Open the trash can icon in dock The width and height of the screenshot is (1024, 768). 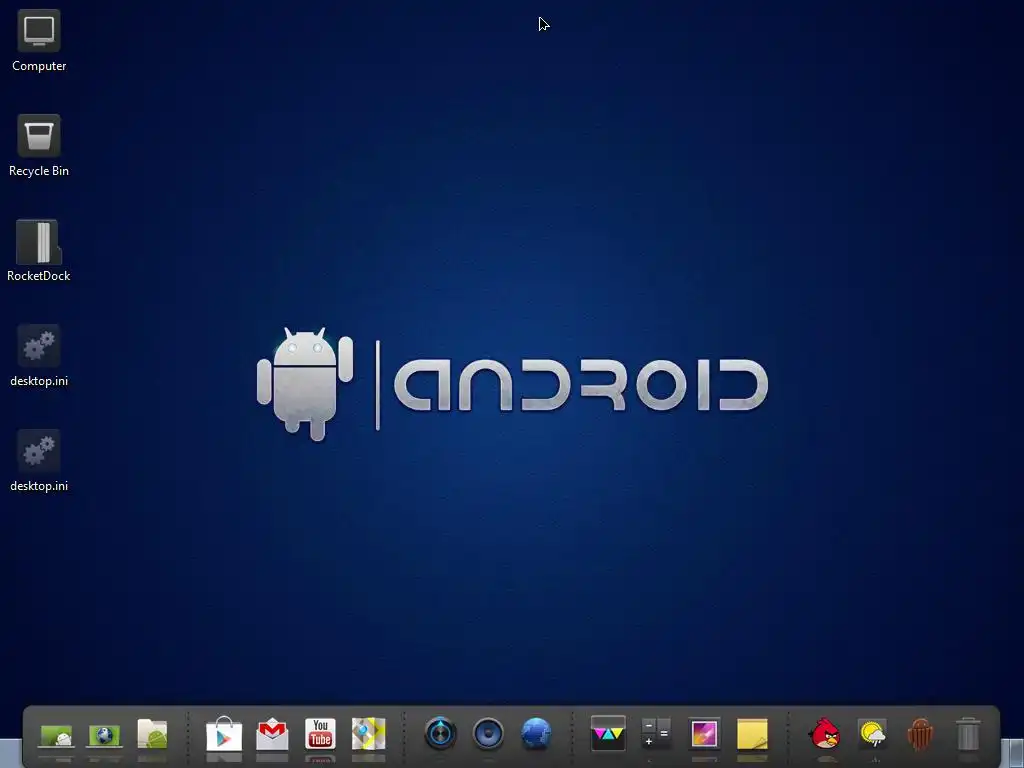click(968, 734)
